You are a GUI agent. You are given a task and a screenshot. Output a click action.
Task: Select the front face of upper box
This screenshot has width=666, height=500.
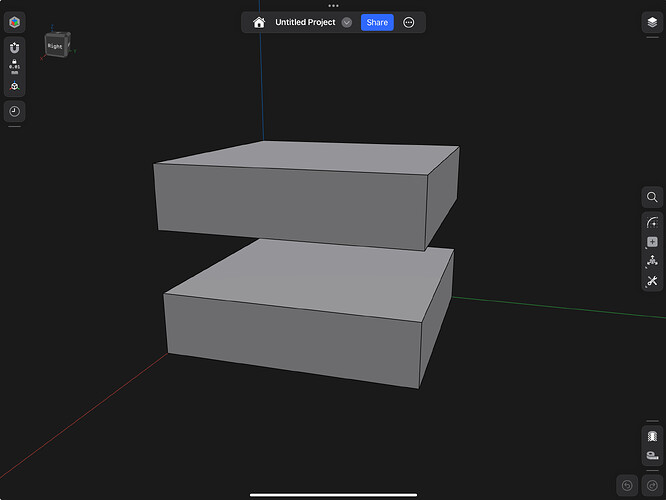(x=291, y=207)
